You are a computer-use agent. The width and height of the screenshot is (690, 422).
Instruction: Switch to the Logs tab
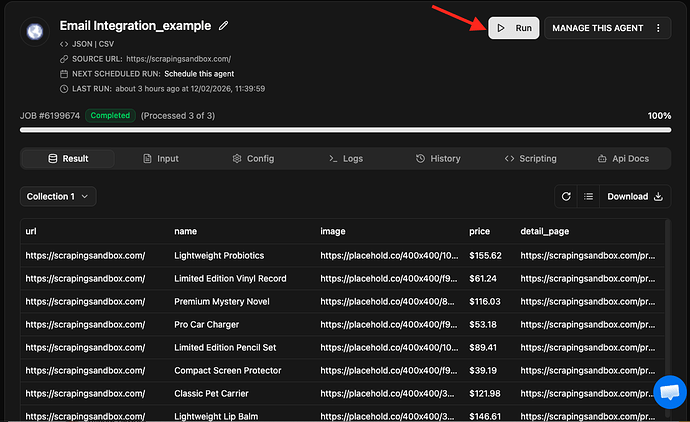click(x=345, y=158)
